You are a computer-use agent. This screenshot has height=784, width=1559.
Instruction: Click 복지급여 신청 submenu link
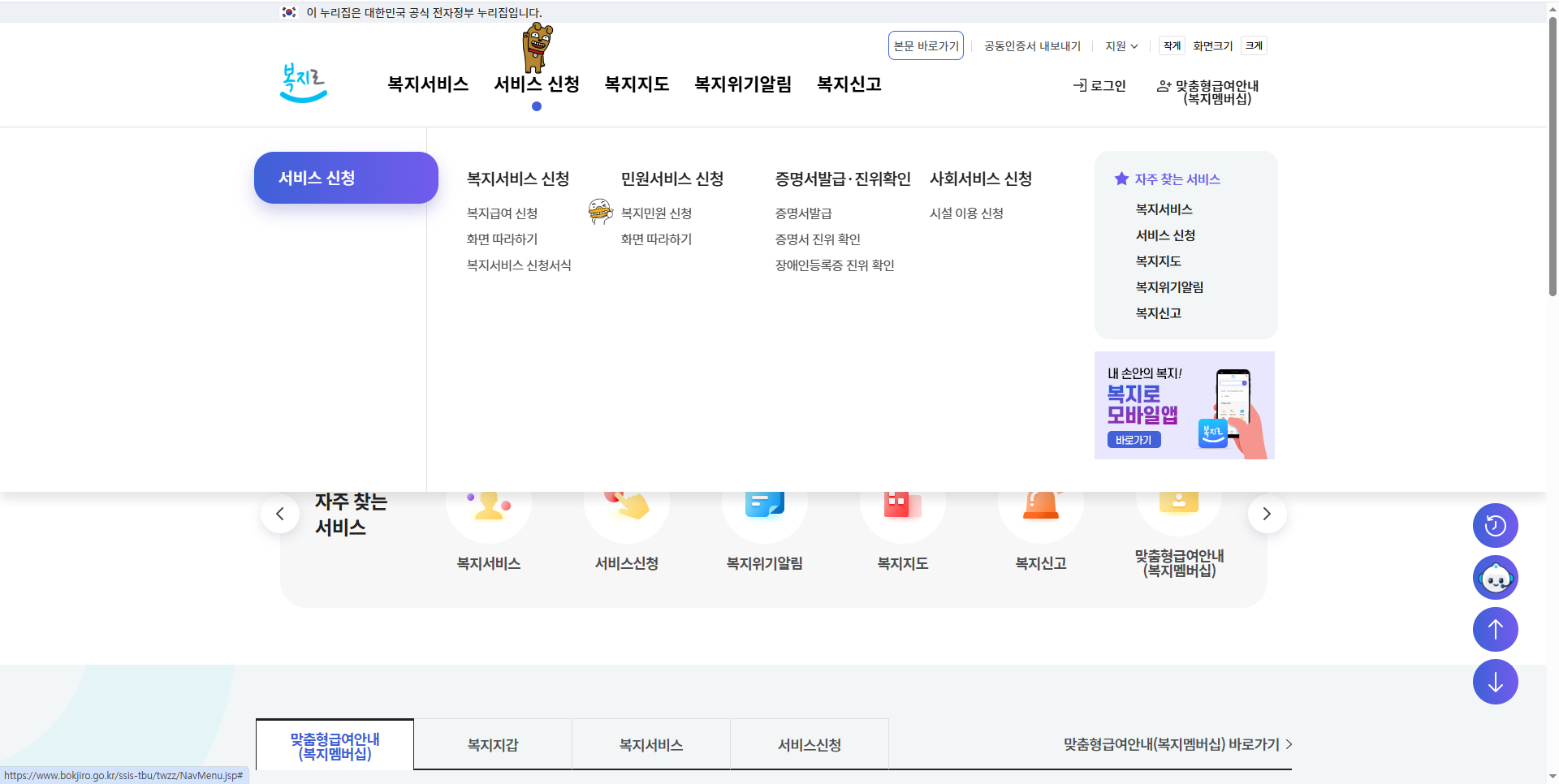(x=502, y=213)
